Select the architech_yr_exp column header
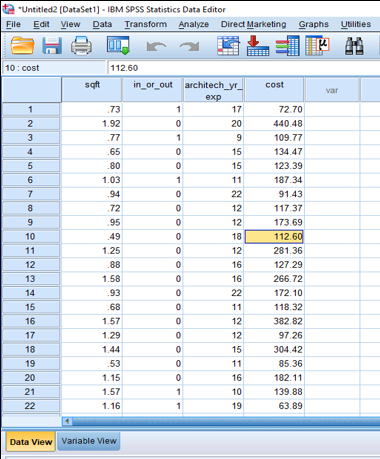The image size is (380, 459). pyautogui.click(x=213, y=90)
